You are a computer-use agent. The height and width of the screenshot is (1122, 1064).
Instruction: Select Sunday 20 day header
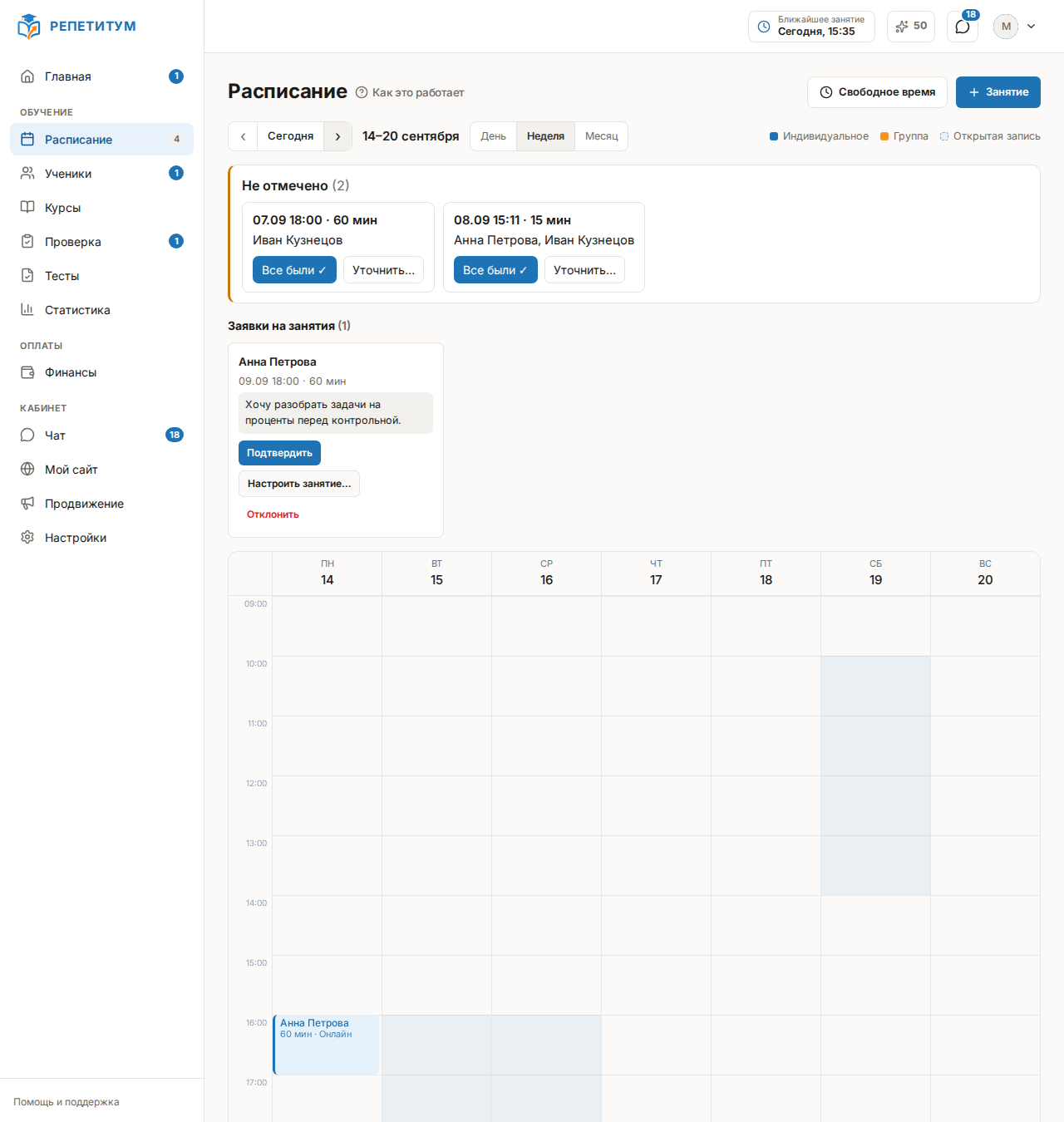tap(985, 573)
